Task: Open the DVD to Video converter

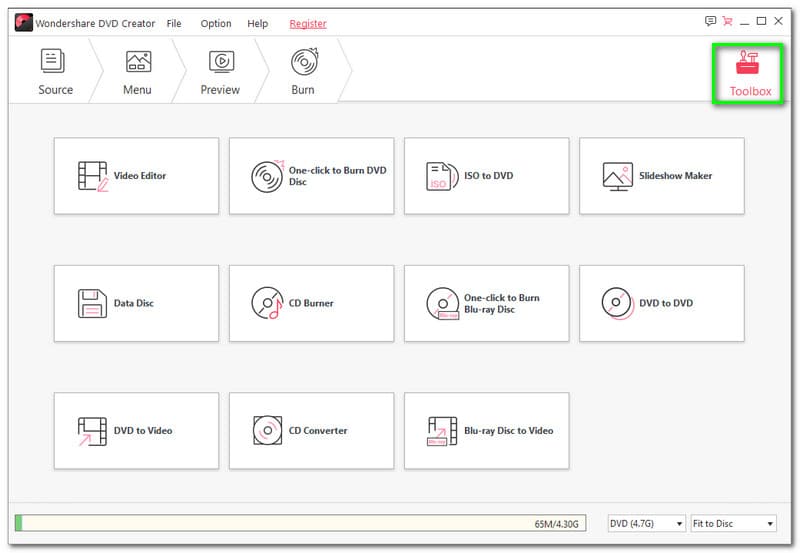Action: [x=136, y=431]
